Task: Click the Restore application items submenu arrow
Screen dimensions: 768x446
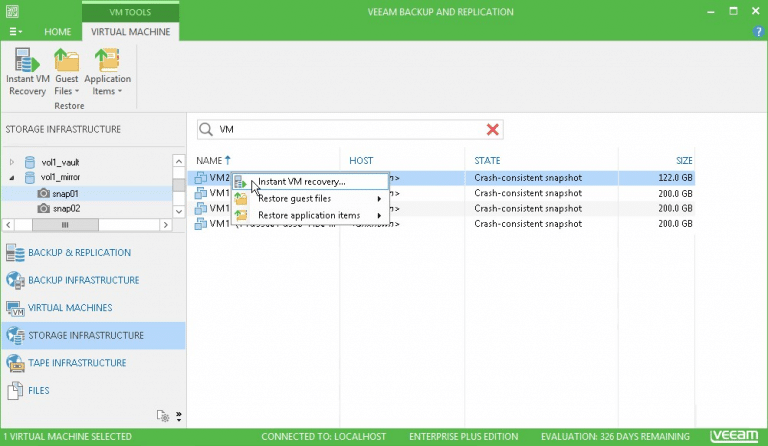Action: [379, 215]
